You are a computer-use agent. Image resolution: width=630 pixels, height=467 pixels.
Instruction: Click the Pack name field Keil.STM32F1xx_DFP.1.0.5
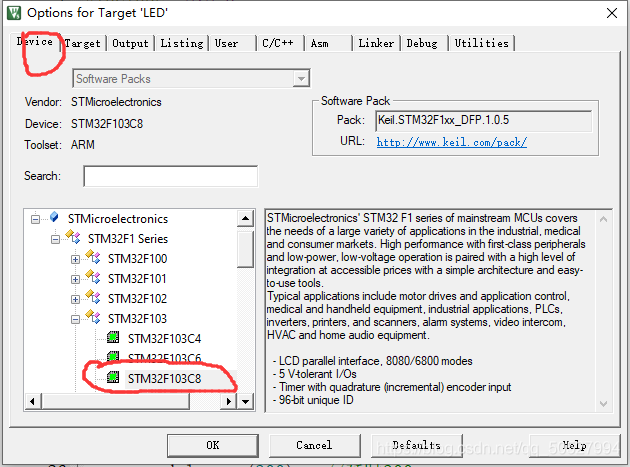[x=484, y=121]
